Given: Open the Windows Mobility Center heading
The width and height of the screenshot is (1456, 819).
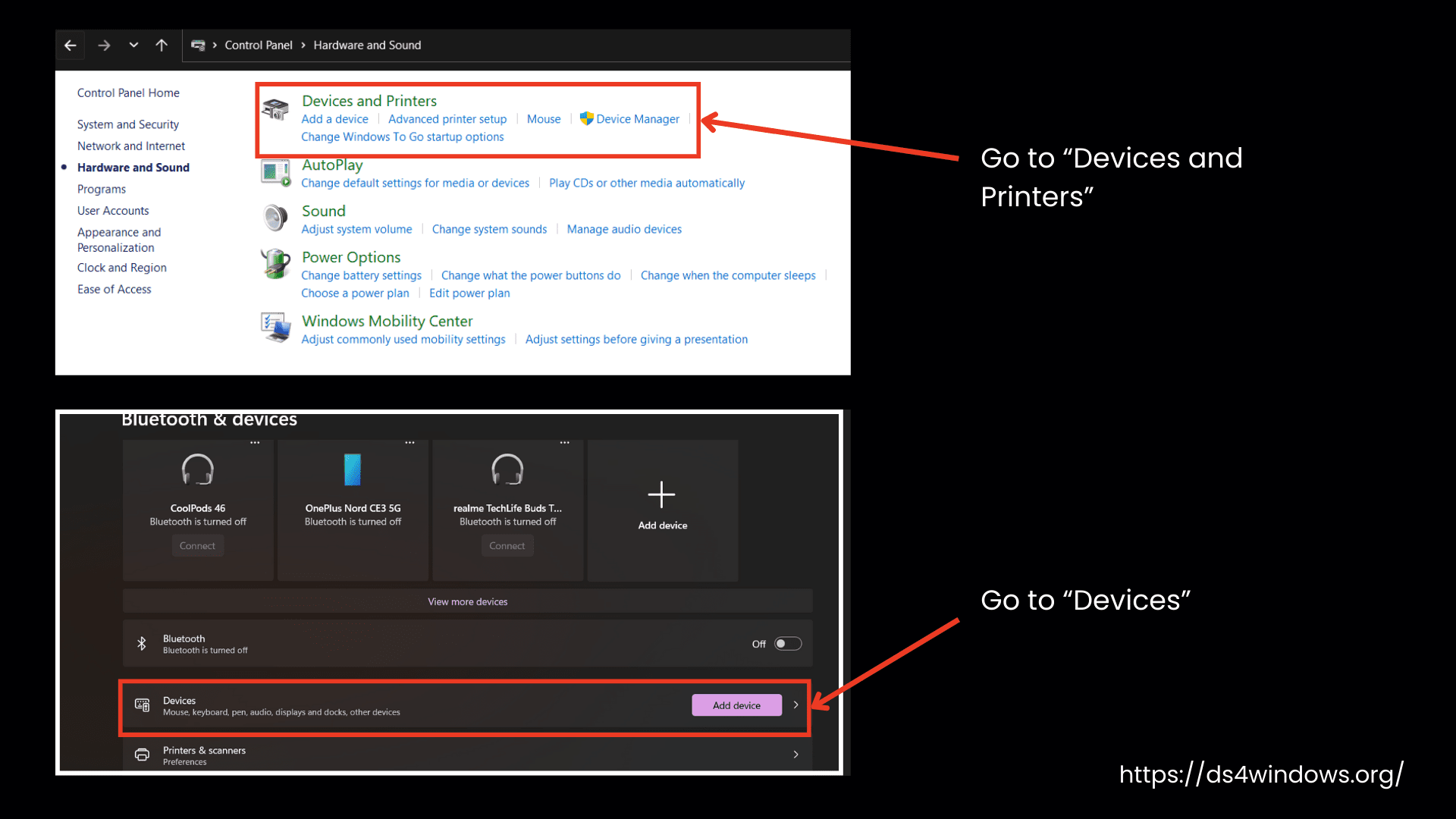Looking at the screenshot, I should (x=387, y=322).
